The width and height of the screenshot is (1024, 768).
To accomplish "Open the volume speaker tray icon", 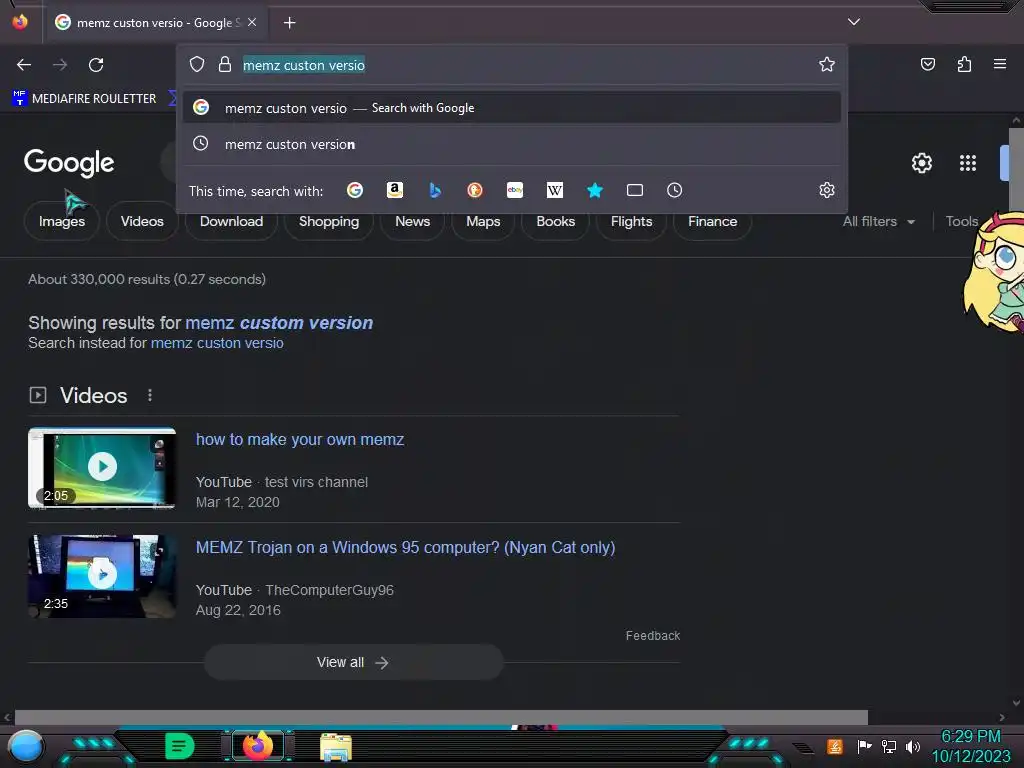I will tap(912, 746).
